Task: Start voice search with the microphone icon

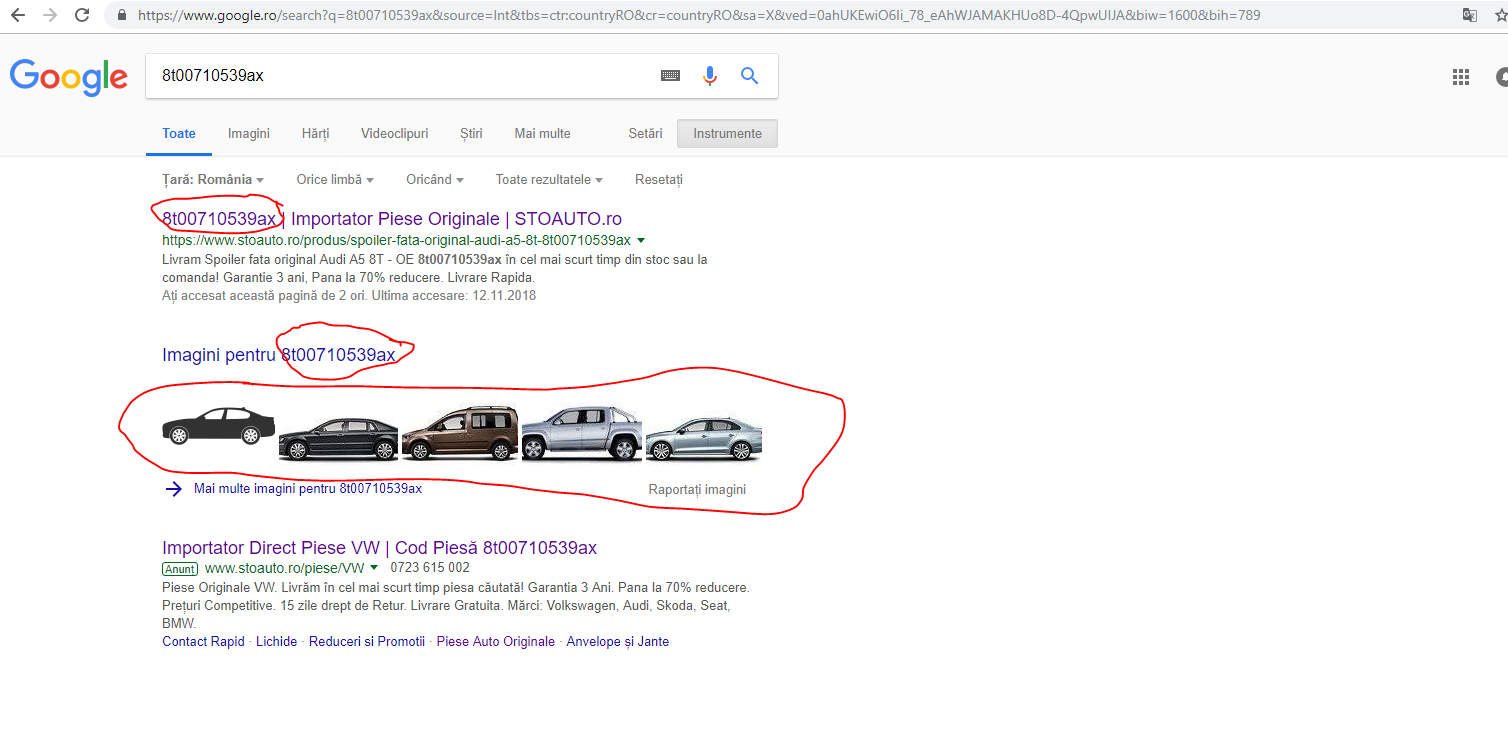Action: tap(710, 76)
